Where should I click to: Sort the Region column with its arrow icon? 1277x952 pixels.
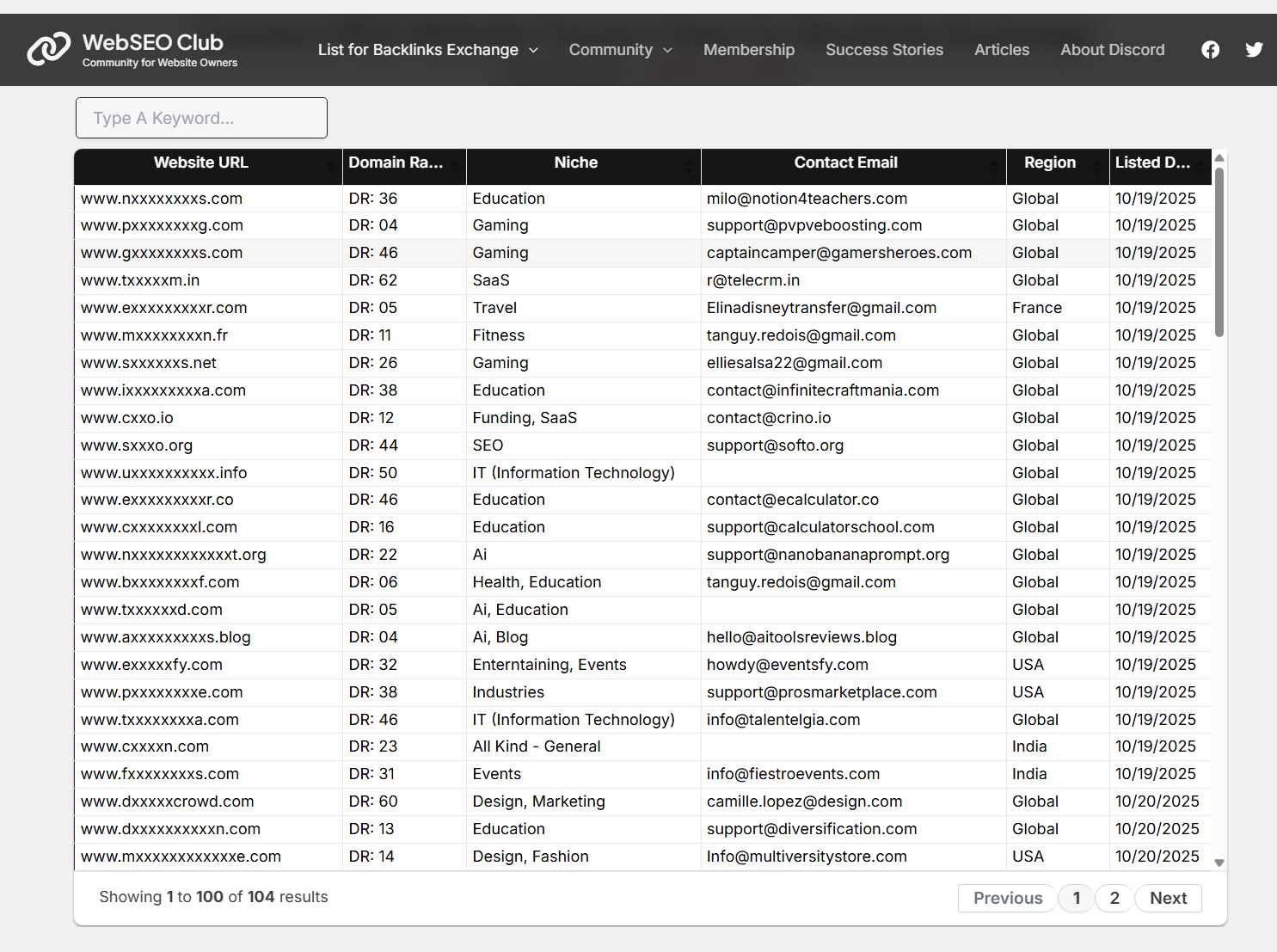point(1097,169)
